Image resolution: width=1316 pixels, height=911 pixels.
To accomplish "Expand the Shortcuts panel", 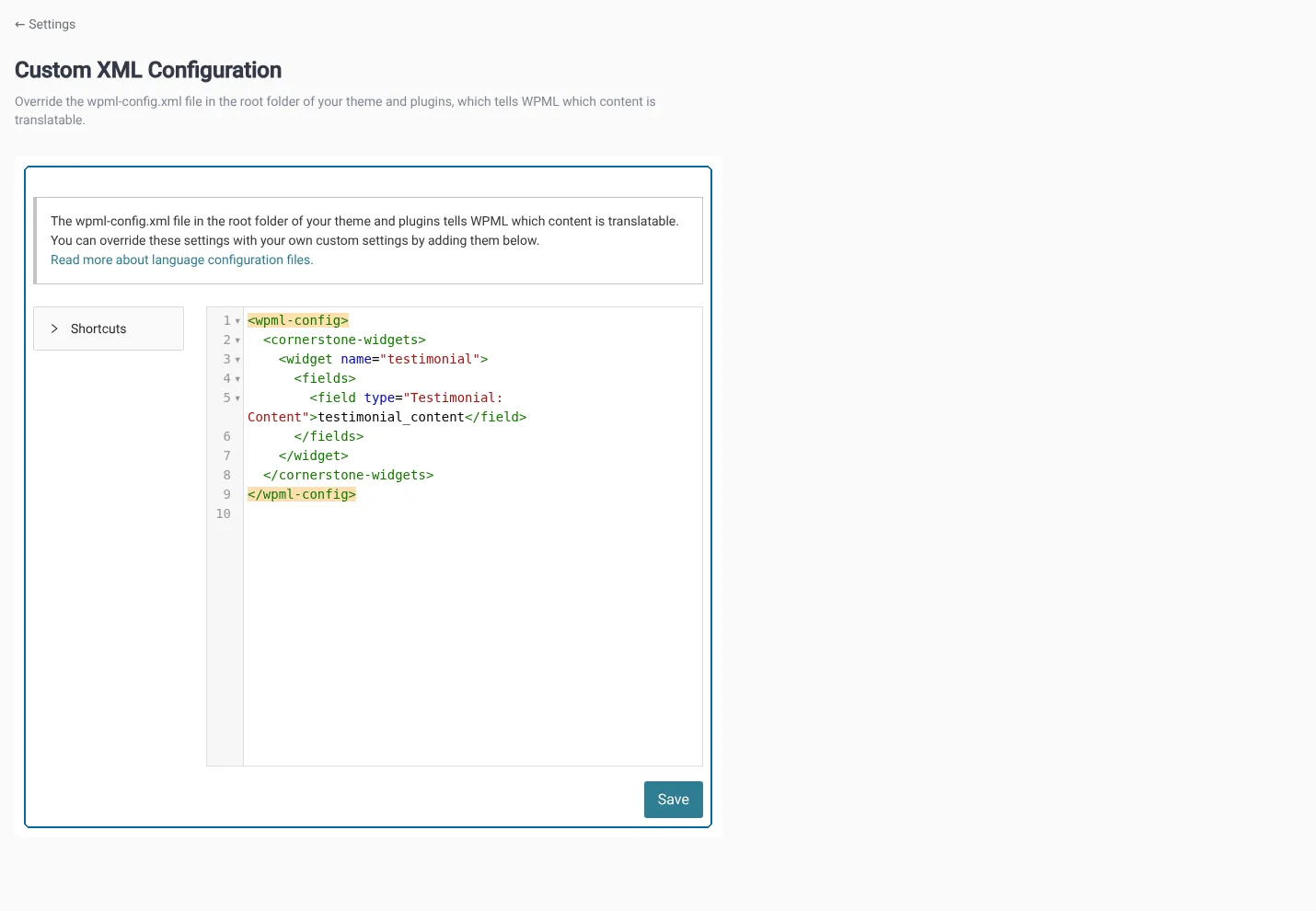I will click(109, 329).
